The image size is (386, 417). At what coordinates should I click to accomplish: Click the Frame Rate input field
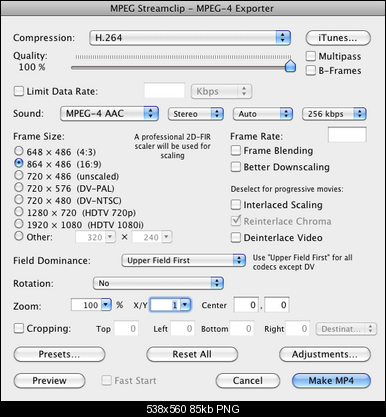tap(347, 135)
